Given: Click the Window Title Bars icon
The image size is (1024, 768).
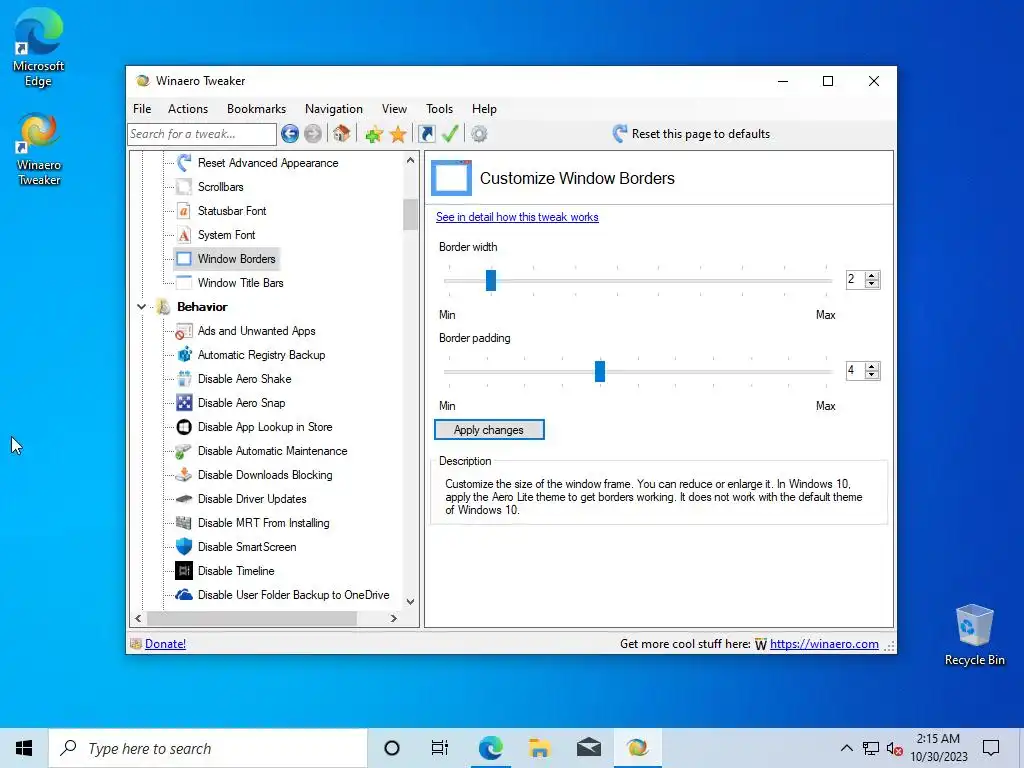Looking at the screenshot, I should pyautogui.click(x=184, y=283).
